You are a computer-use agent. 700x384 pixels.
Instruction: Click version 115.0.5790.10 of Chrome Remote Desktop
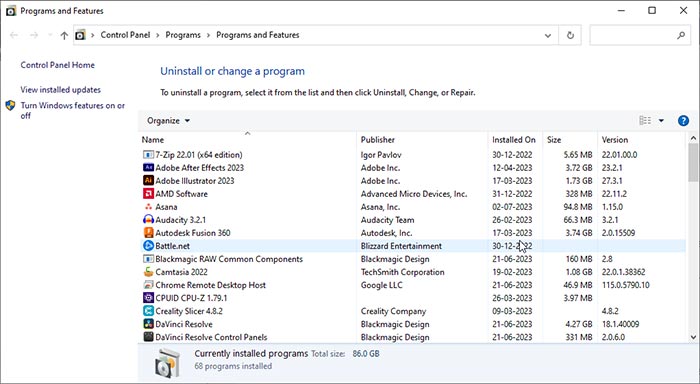tap(625, 285)
